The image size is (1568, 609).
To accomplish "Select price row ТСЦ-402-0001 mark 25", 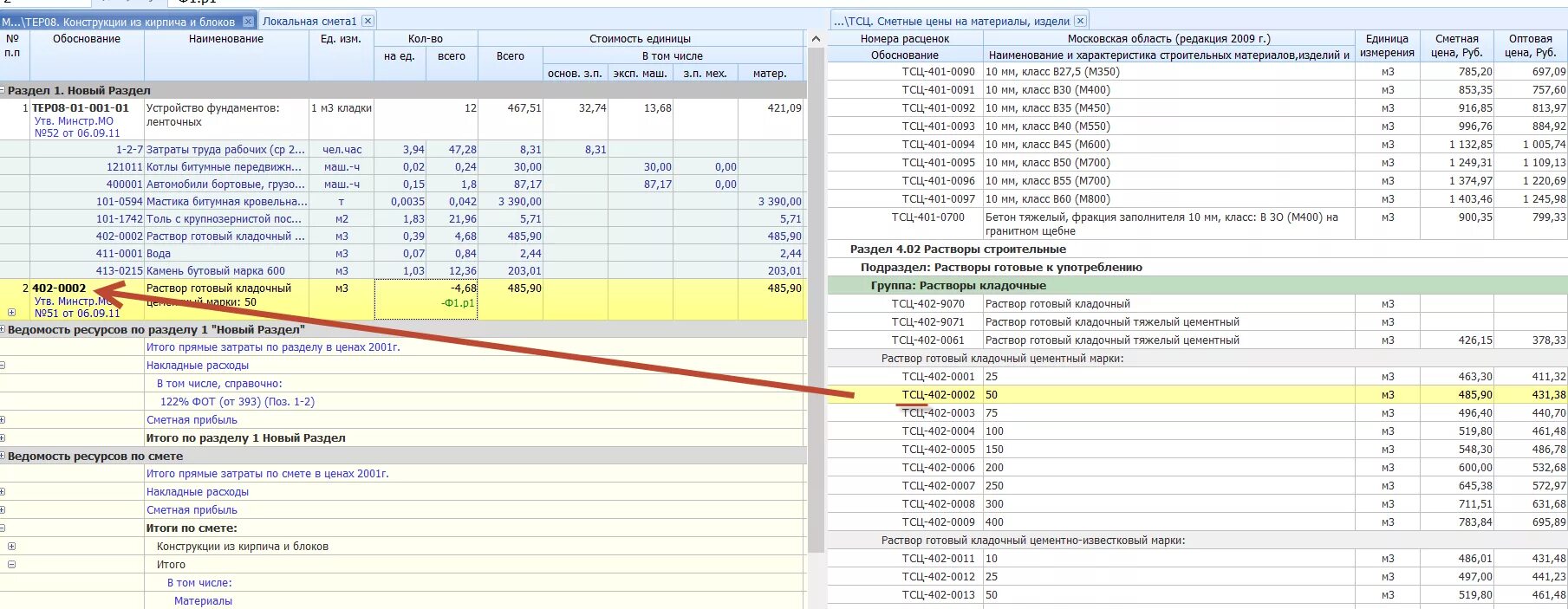I will [1198, 377].
